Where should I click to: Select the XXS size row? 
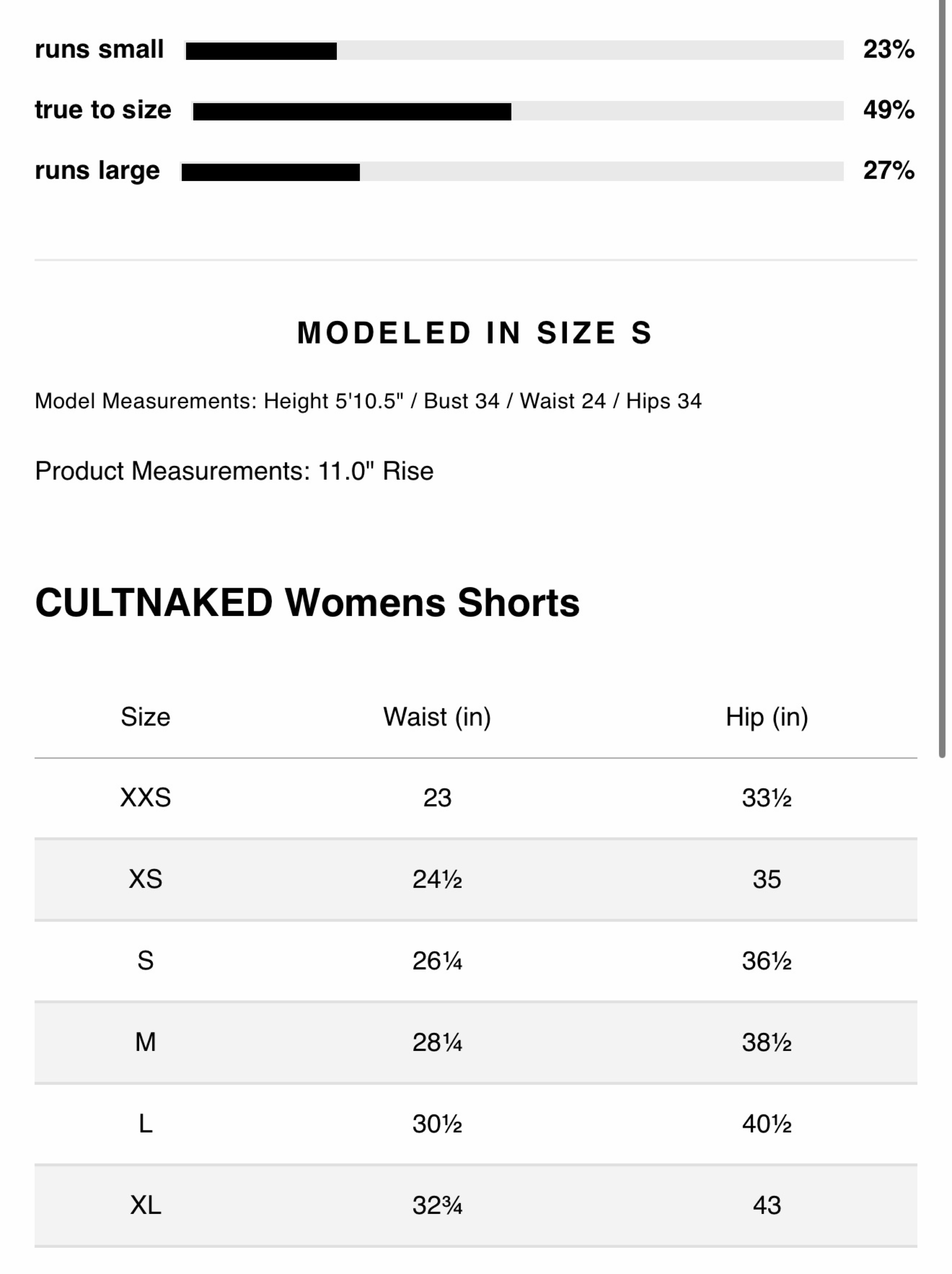click(x=476, y=798)
